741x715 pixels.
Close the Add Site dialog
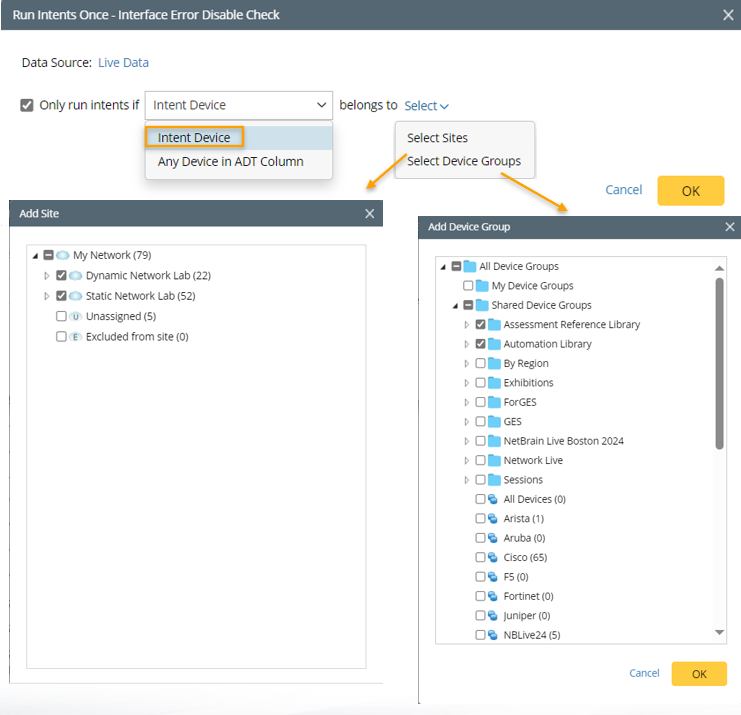tap(370, 213)
